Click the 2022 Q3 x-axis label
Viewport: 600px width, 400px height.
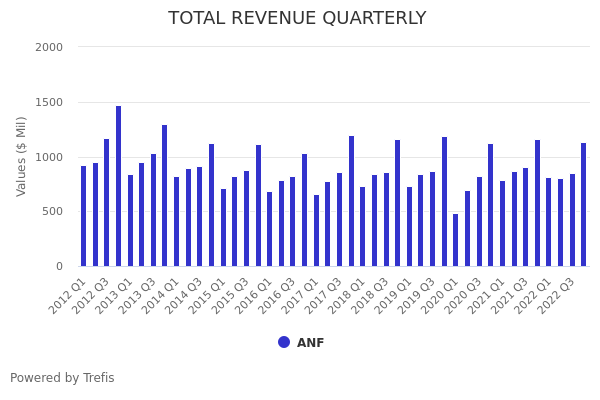pos(558,294)
